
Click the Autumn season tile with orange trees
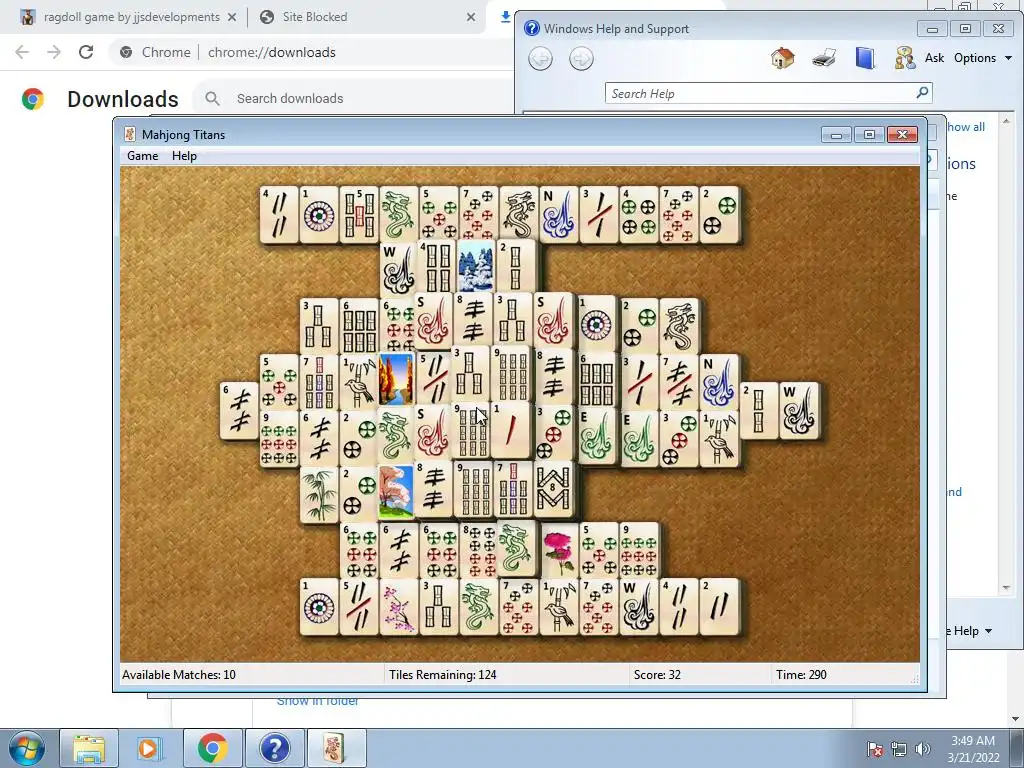pos(396,380)
